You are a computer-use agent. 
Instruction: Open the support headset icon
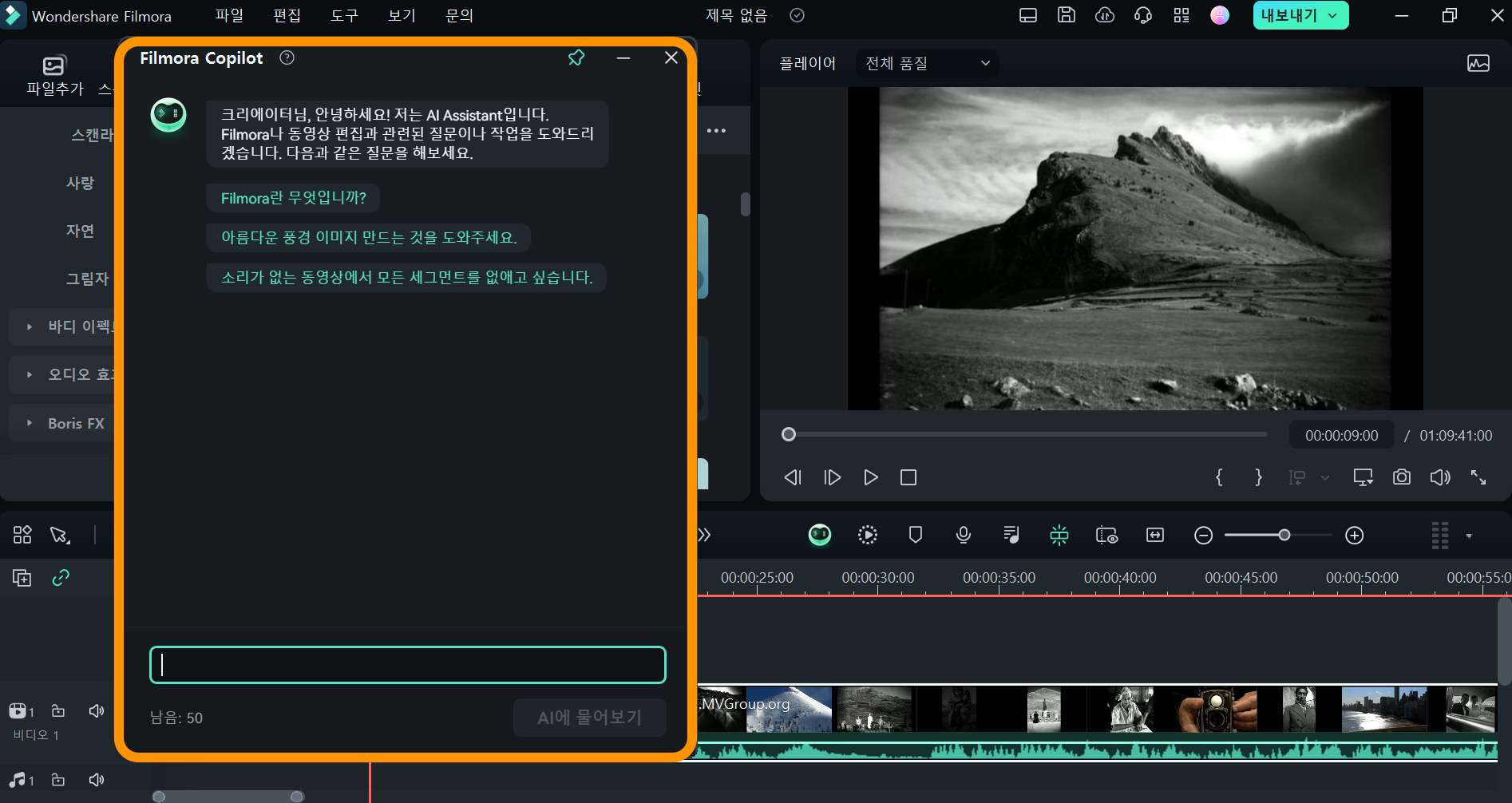[1143, 15]
